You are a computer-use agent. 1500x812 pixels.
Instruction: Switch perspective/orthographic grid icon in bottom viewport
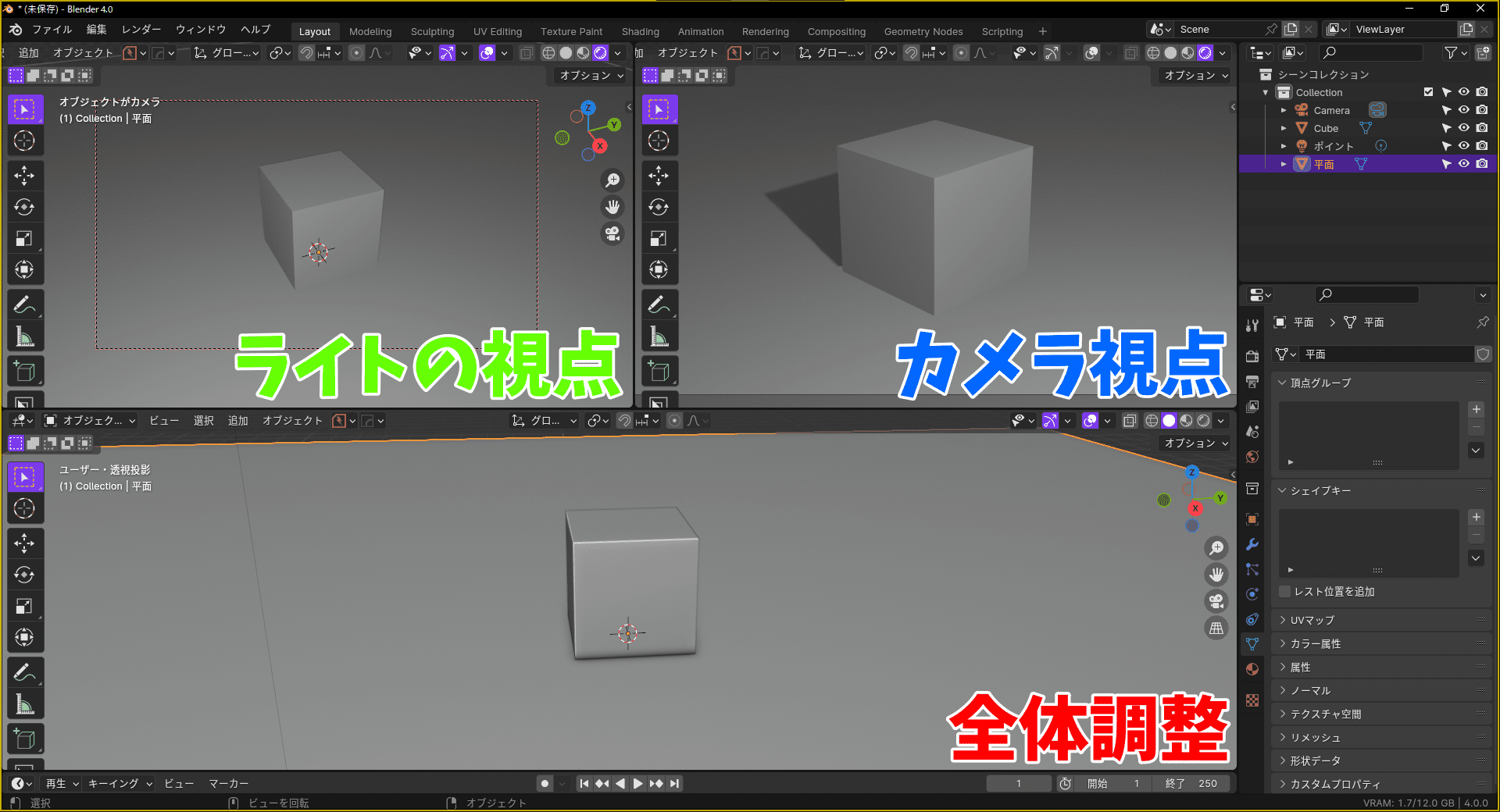(1216, 628)
